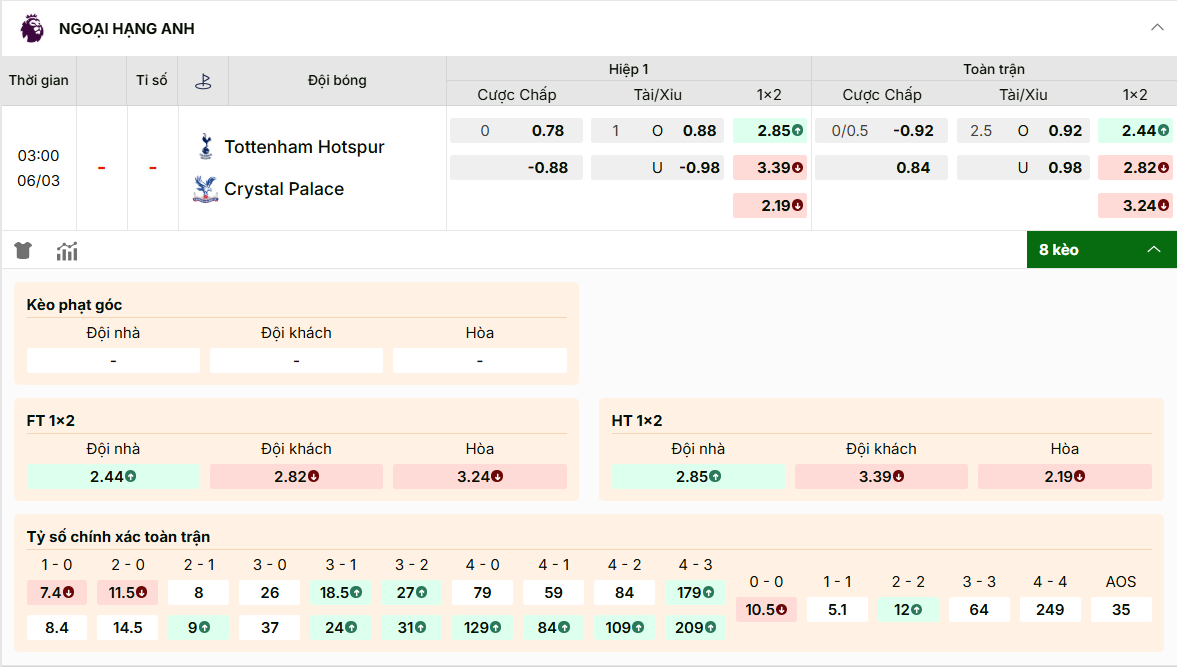
Task: Click the Premier League logo
Action: (30, 28)
